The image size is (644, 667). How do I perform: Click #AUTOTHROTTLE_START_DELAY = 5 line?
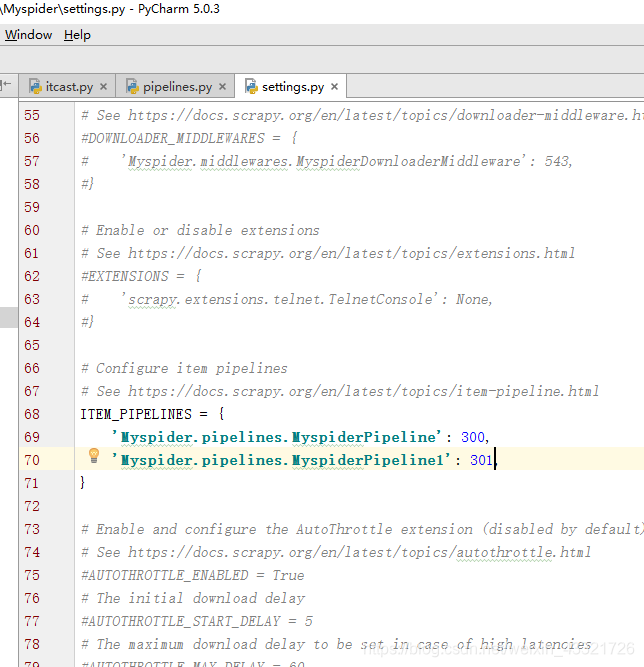click(197, 621)
